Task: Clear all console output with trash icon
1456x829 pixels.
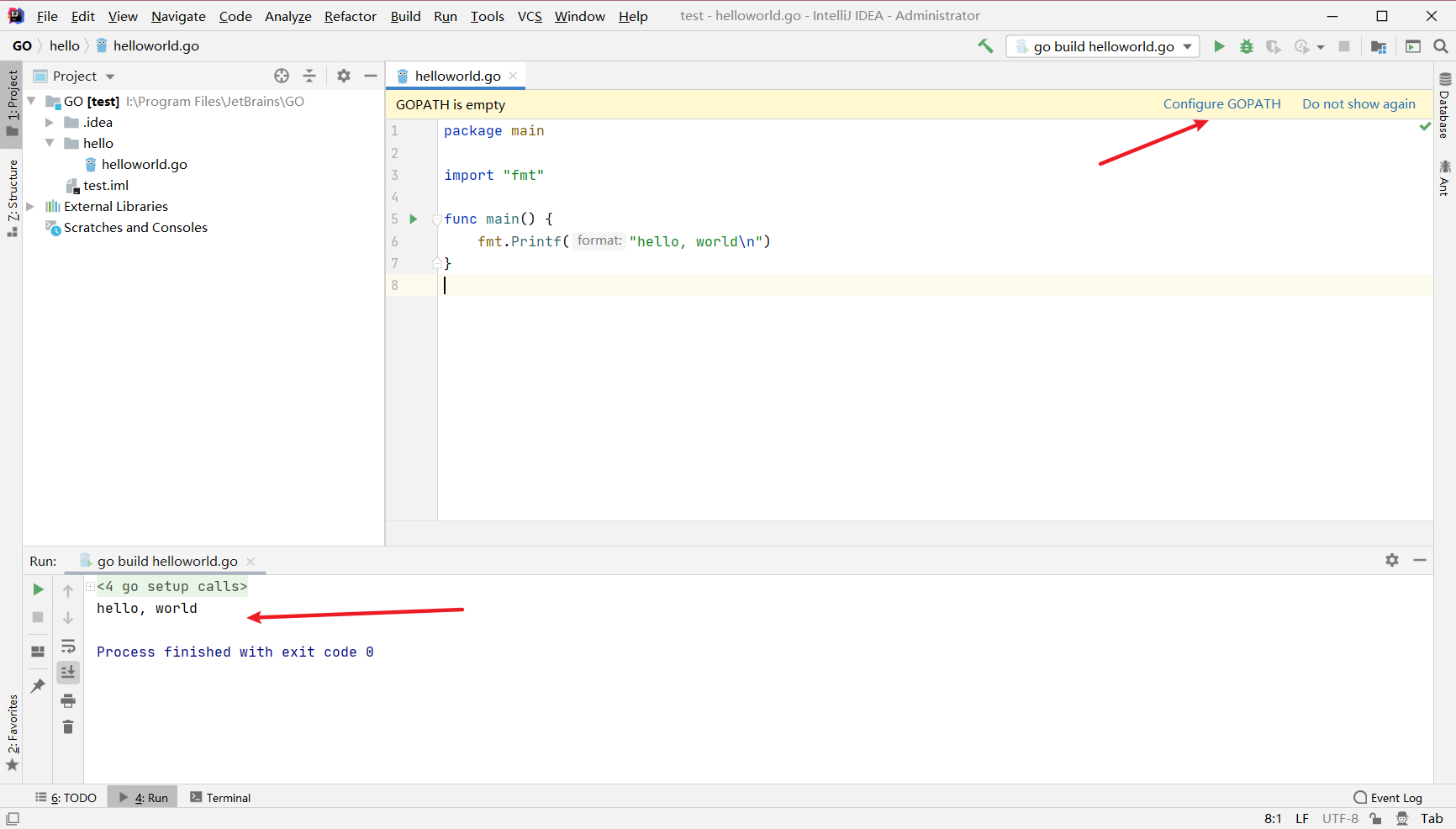Action: point(68,726)
